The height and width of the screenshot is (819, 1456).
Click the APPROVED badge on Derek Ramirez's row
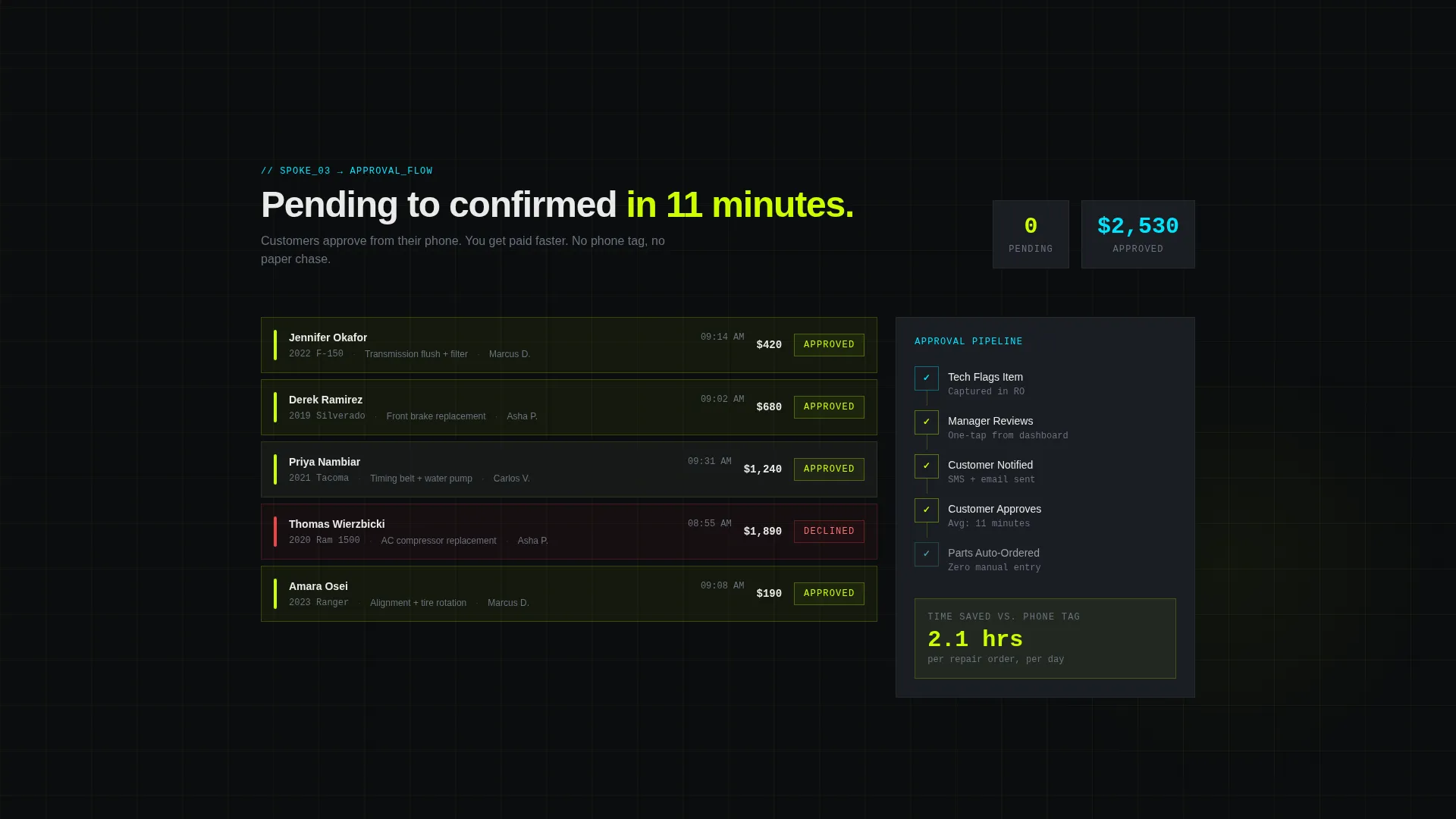coord(829,407)
